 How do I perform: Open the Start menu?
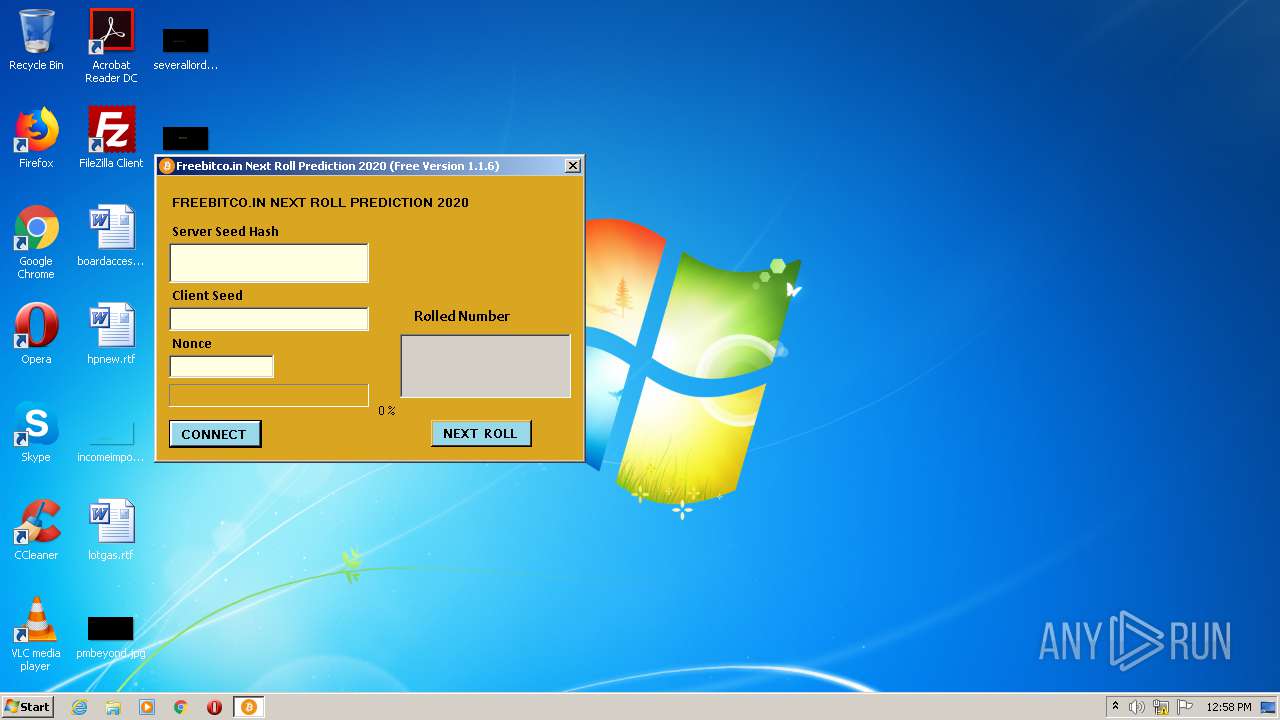(x=27, y=707)
